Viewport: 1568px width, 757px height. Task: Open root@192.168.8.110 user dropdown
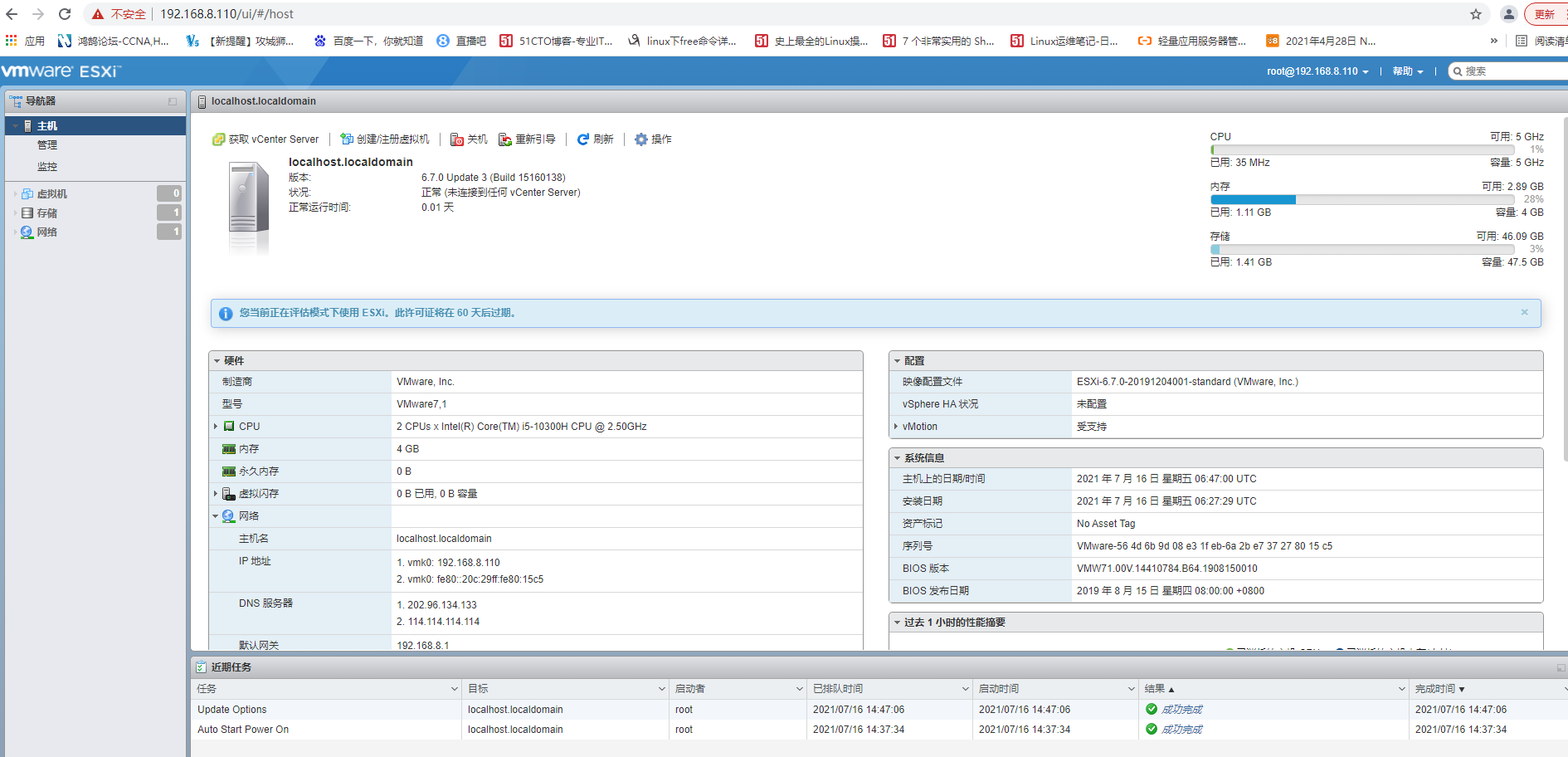coord(1317,71)
